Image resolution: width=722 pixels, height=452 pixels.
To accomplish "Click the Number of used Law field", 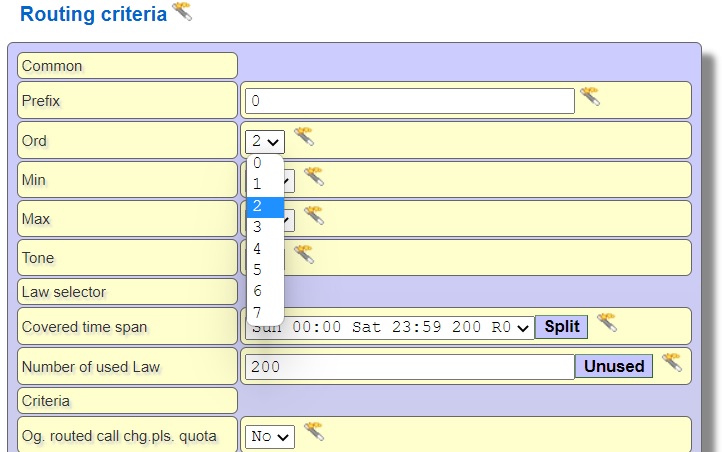I will [409, 367].
